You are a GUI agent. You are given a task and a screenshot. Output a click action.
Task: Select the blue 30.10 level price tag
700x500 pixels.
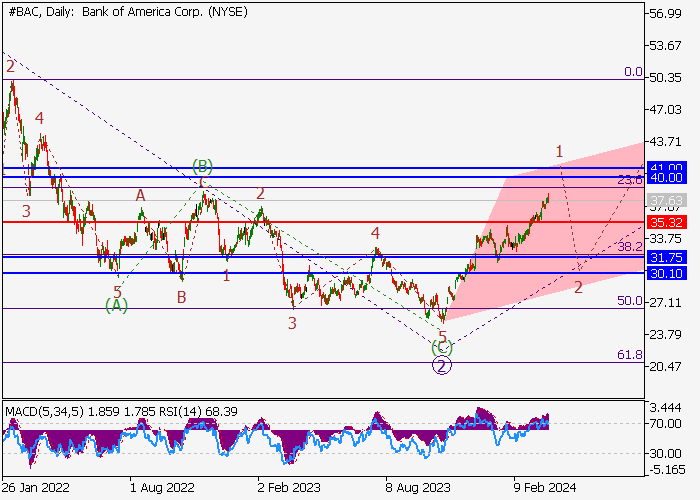(x=667, y=274)
